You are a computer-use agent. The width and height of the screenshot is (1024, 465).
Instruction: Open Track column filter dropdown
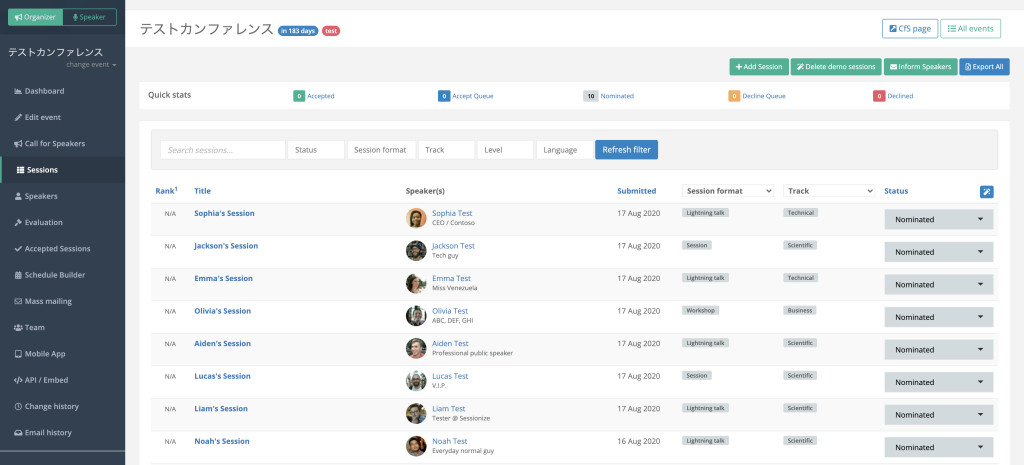click(x=828, y=190)
